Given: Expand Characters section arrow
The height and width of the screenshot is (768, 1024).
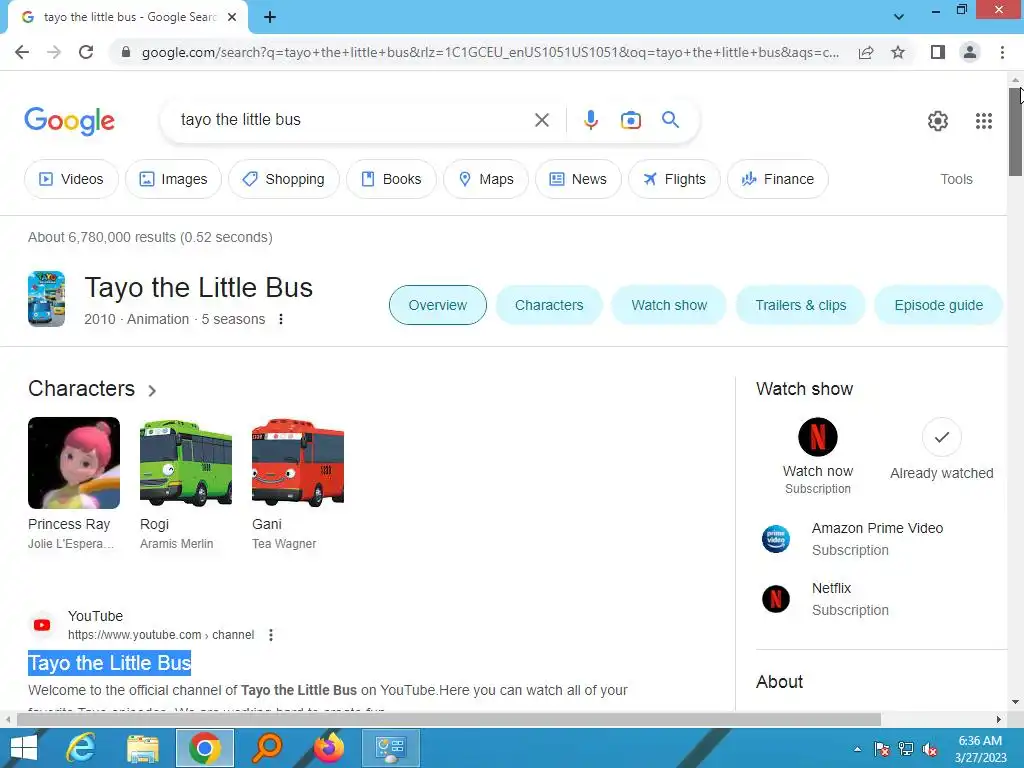Looking at the screenshot, I should (152, 391).
